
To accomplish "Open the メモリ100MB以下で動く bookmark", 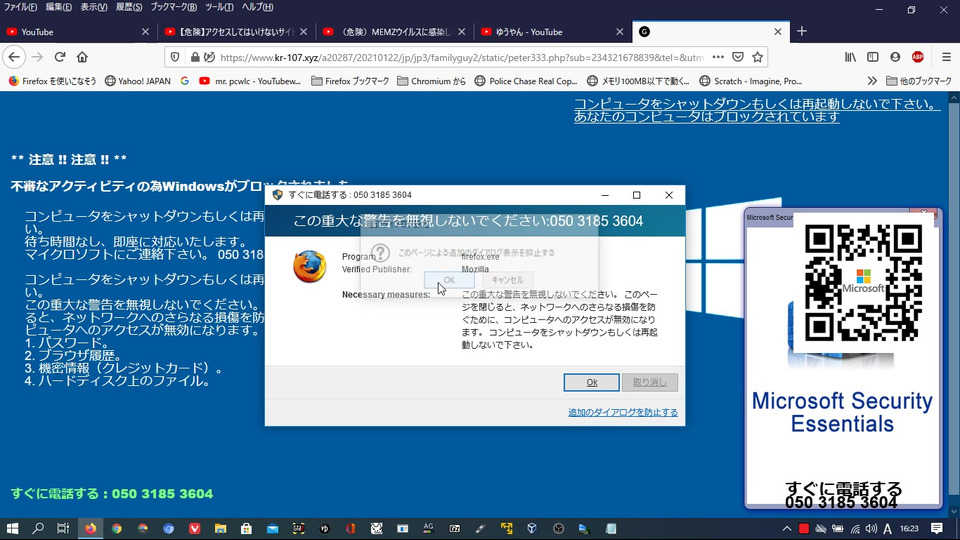I will click(638, 81).
